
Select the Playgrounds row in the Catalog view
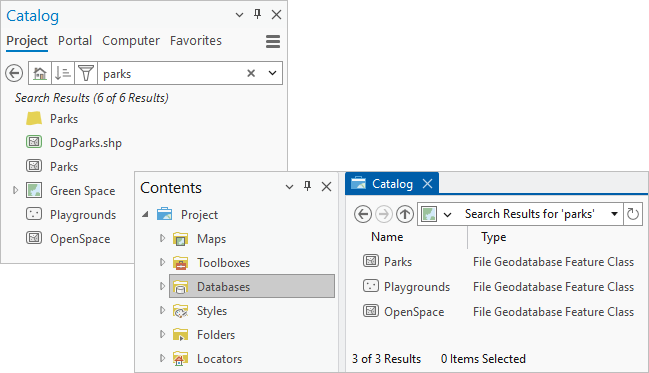click(498, 286)
